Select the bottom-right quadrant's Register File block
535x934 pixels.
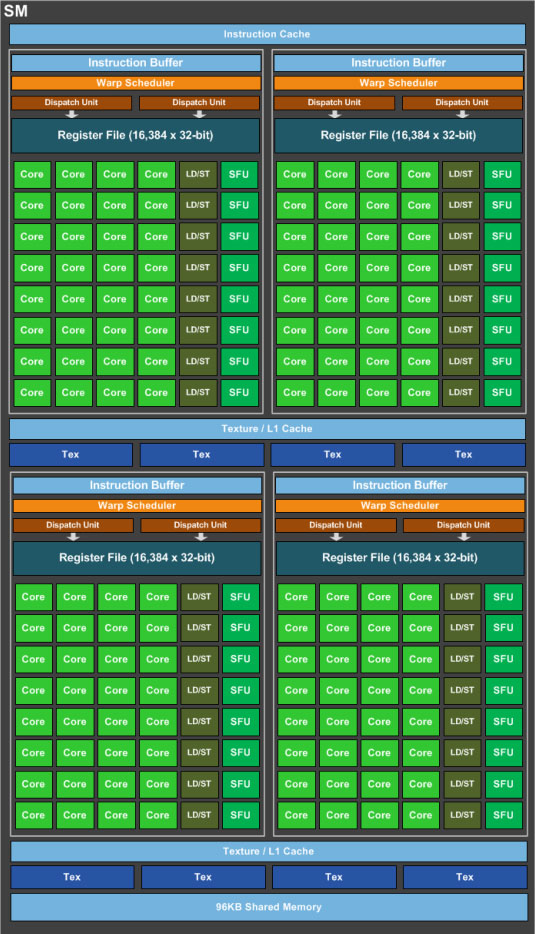400,558
